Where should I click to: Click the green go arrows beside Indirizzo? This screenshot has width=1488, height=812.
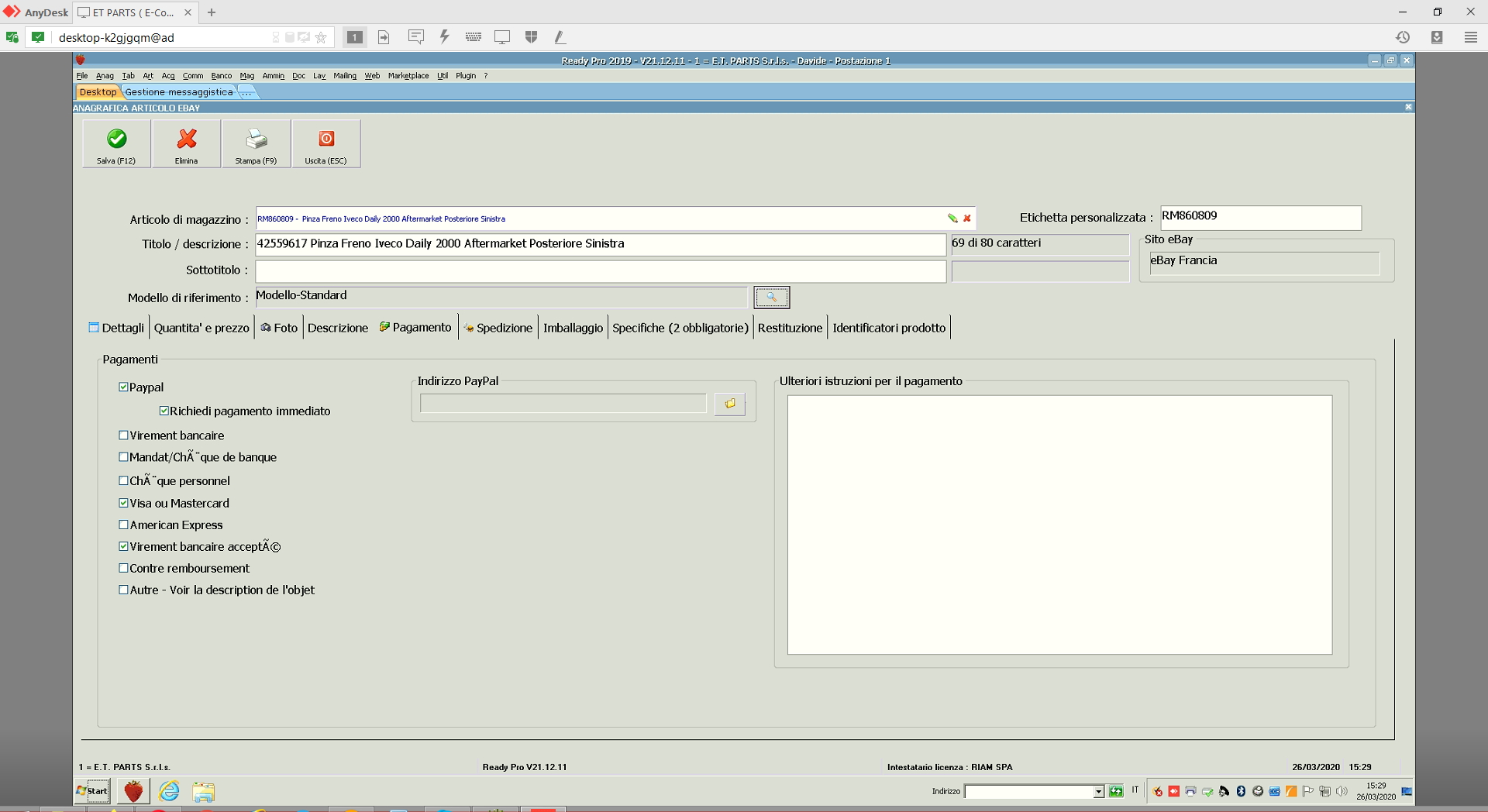[1116, 791]
